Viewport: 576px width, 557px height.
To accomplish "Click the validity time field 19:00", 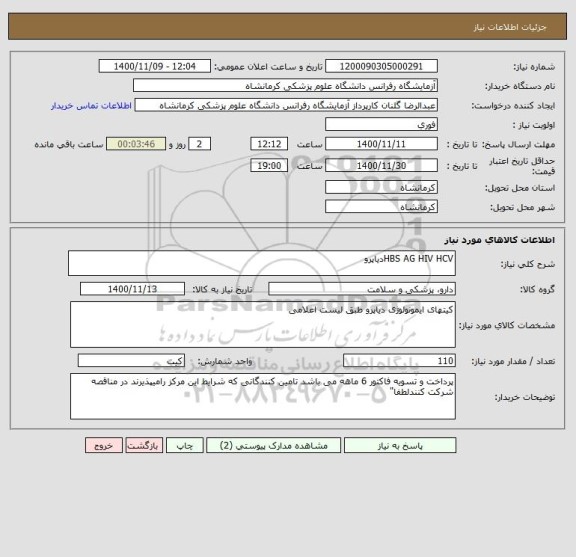I will [x=269, y=166].
